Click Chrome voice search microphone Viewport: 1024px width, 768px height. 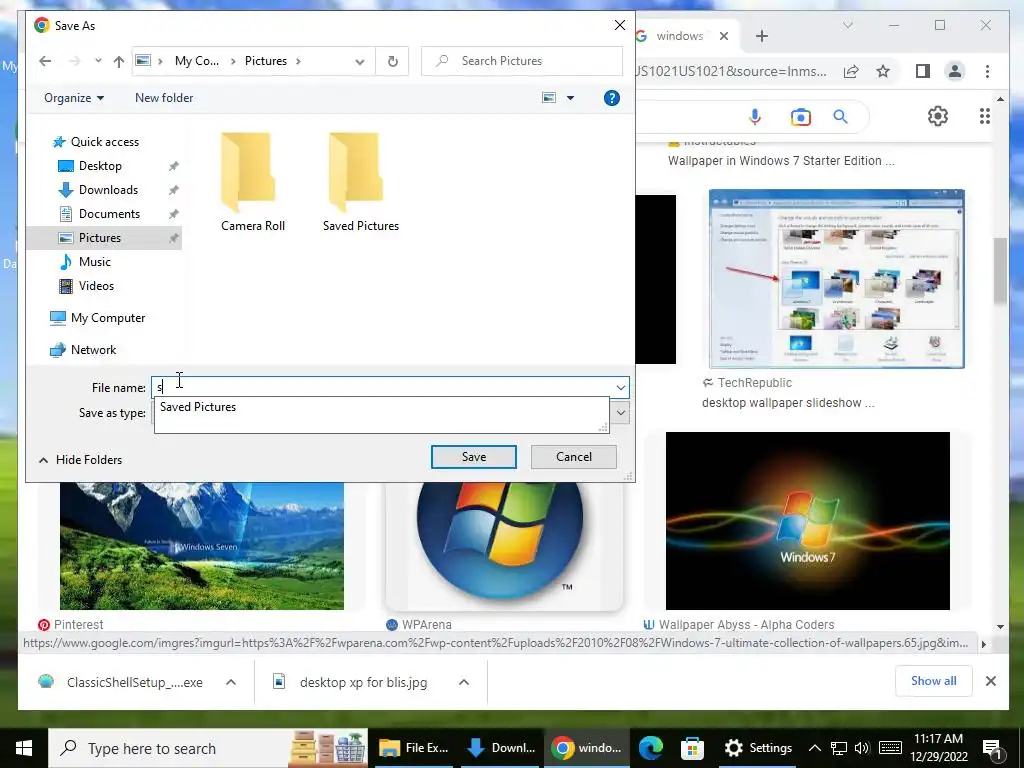tap(755, 117)
